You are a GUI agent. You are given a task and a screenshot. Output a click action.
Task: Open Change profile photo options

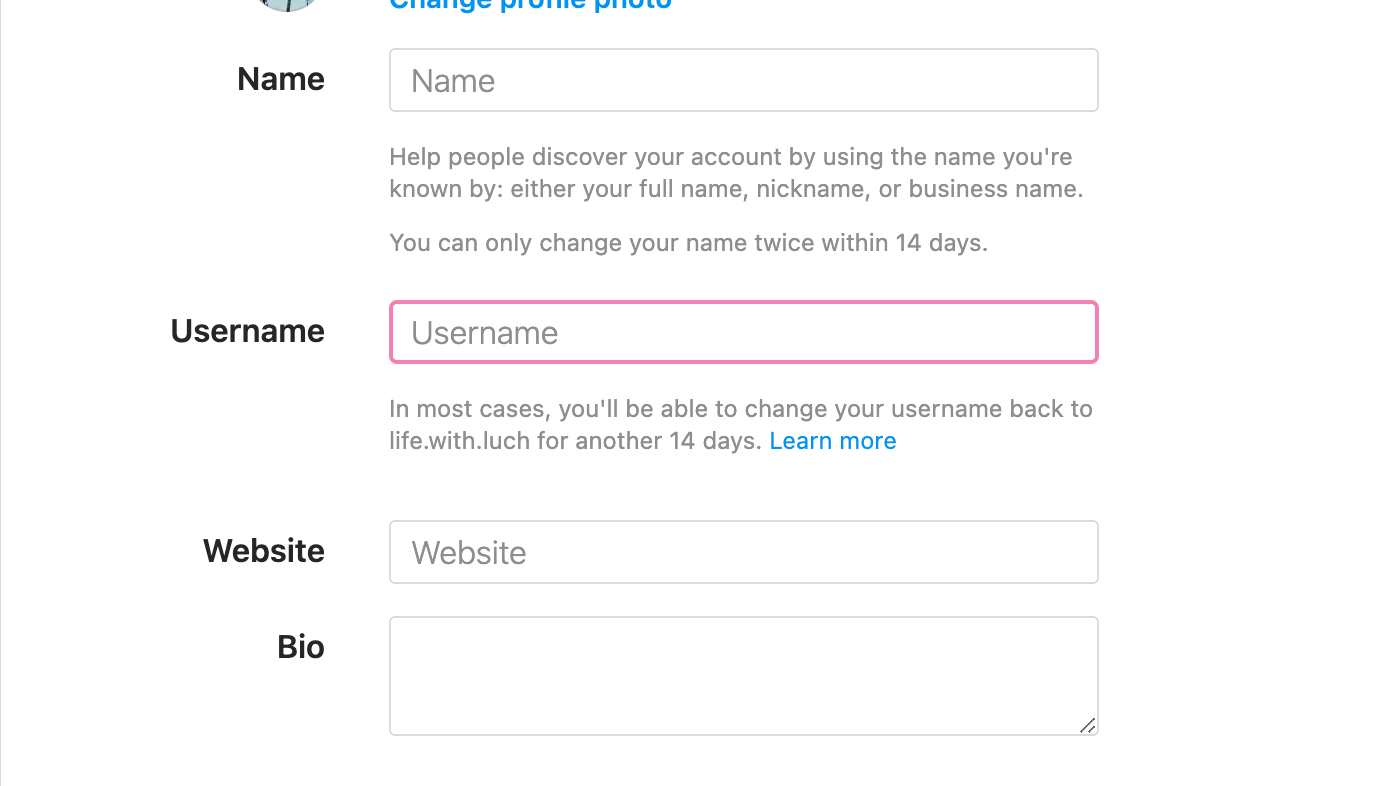click(x=530, y=5)
